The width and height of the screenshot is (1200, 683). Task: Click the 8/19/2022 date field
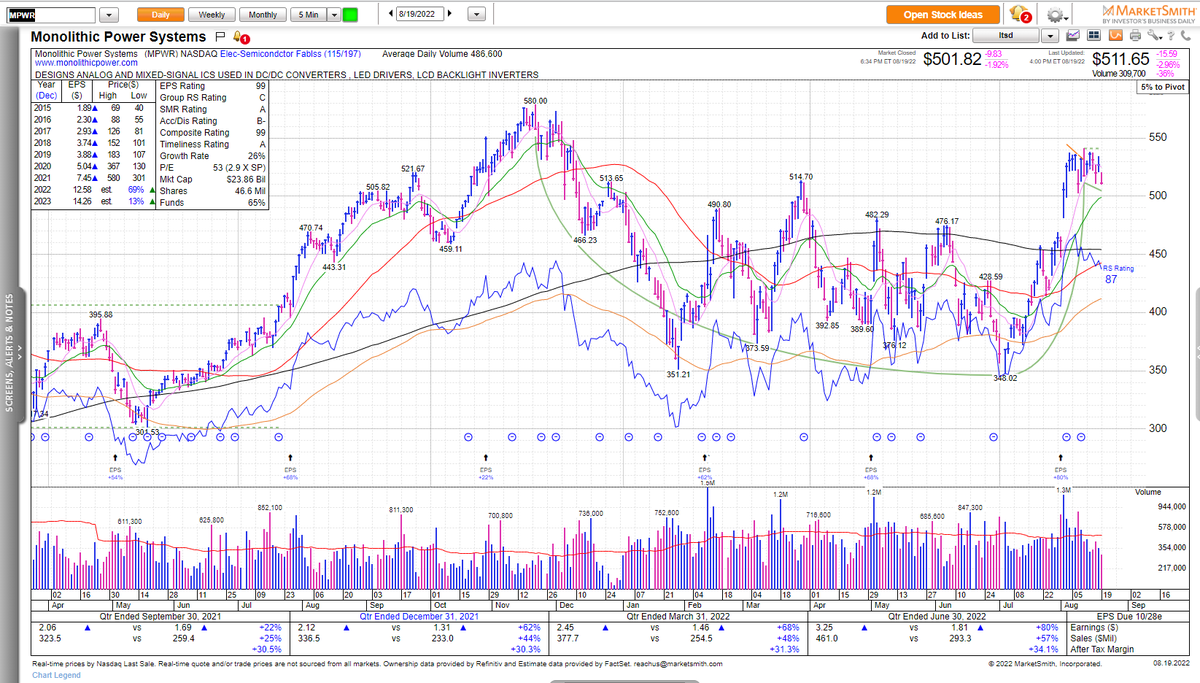pos(419,15)
